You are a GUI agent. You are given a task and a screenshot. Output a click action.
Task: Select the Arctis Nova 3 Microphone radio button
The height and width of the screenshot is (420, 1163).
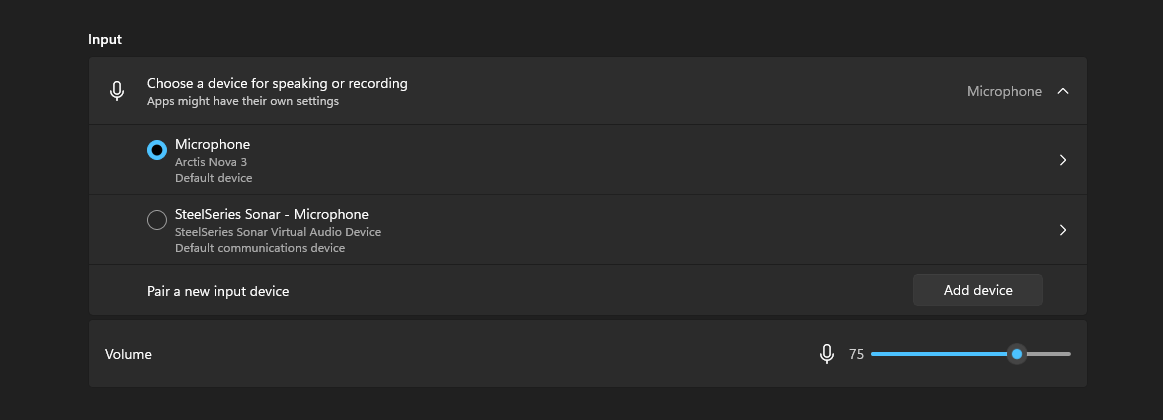pyautogui.click(x=157, y=150)
